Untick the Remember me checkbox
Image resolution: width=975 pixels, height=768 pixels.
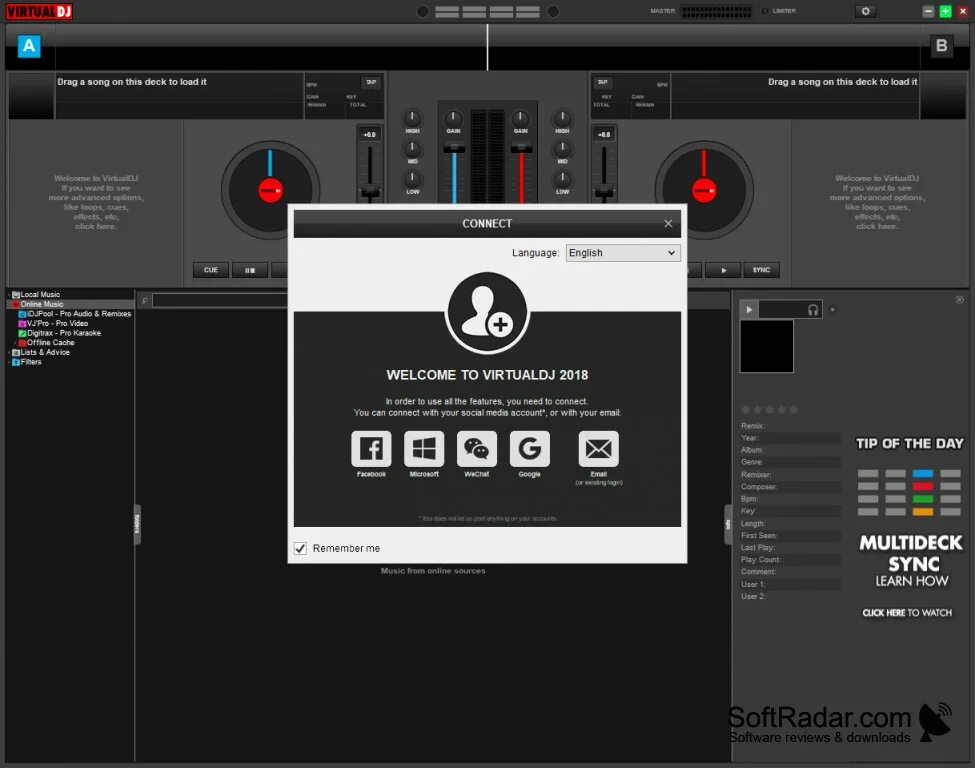(x=300, y=548)
